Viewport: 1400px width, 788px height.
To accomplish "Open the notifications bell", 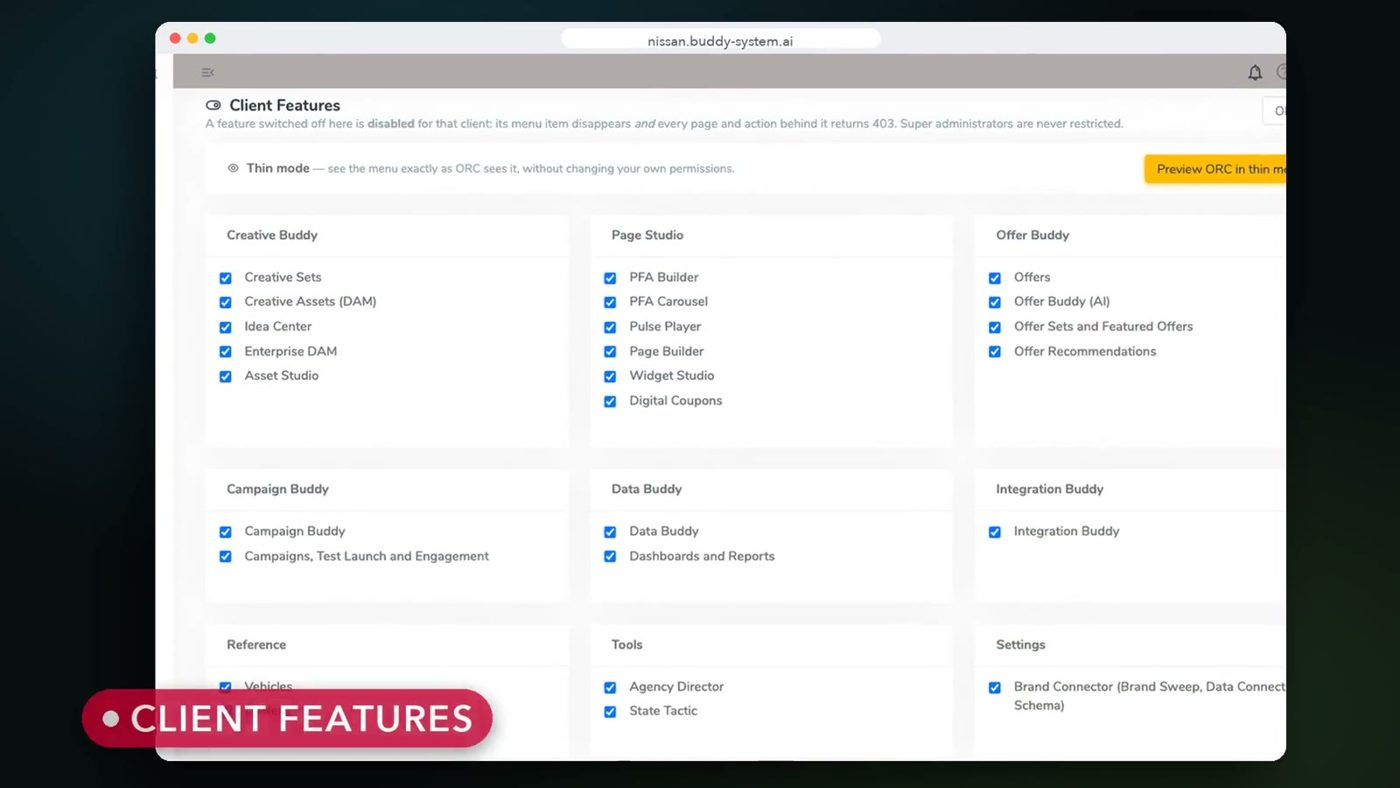I will [1255, 72].
